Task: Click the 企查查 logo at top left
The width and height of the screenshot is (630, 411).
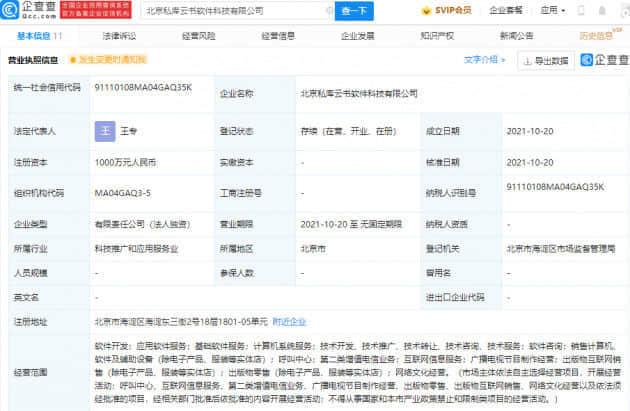Action: [x=29, y=10]
